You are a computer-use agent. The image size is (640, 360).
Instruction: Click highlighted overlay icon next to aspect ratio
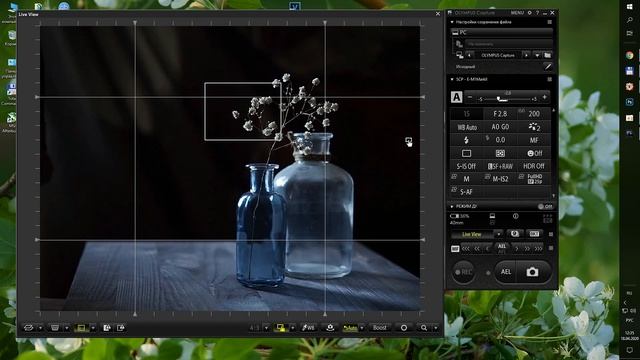281,328
